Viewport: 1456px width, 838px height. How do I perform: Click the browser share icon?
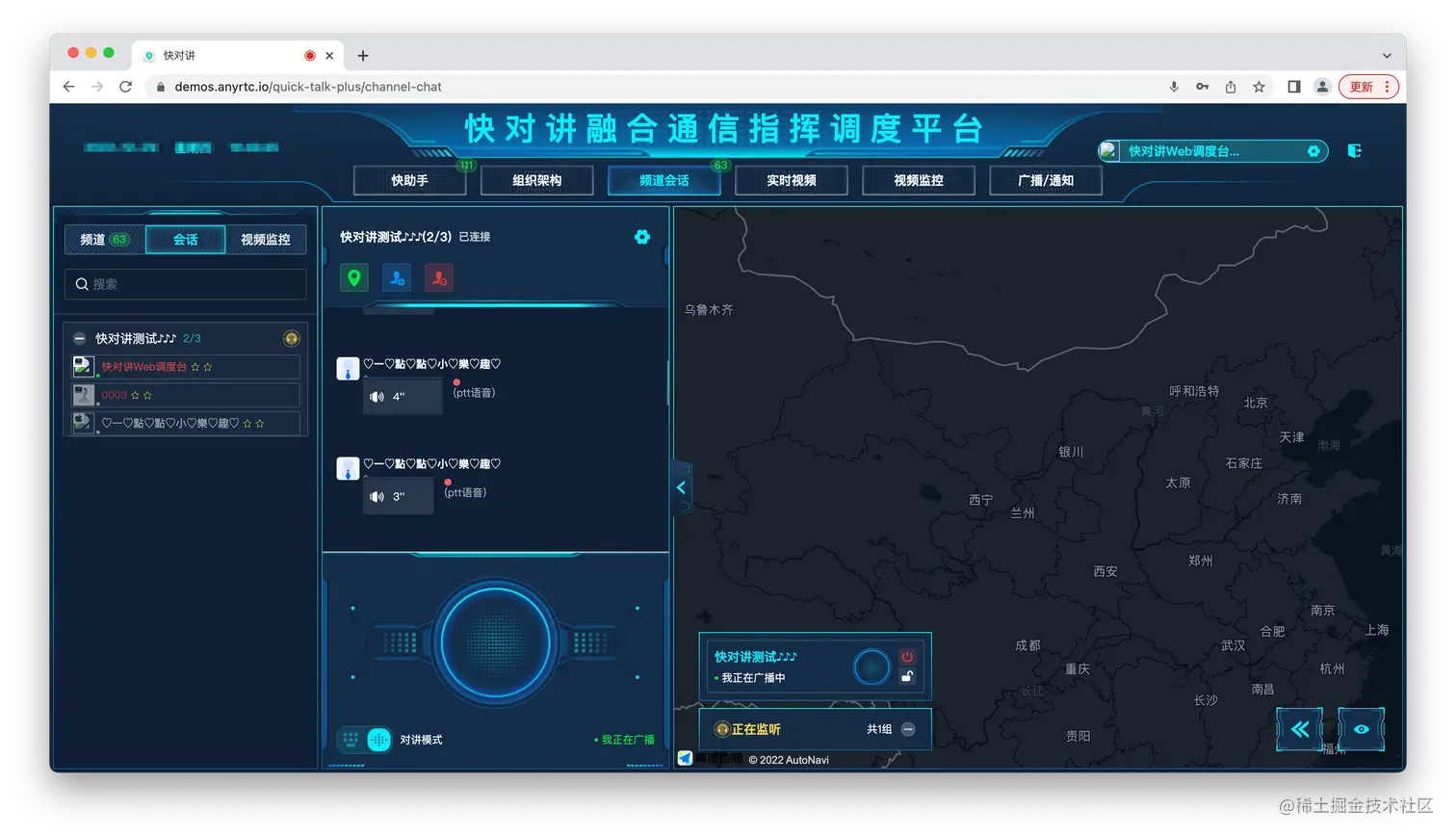pyautogui.click(x=1231, y=87)
